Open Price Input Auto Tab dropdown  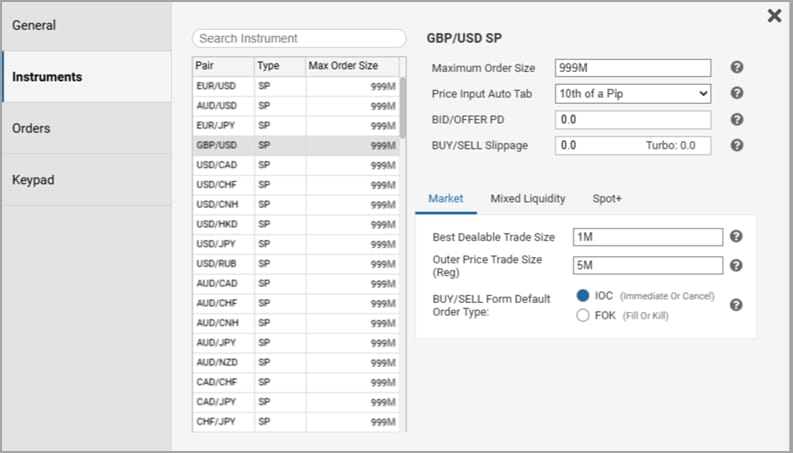[x=633, y=94]
